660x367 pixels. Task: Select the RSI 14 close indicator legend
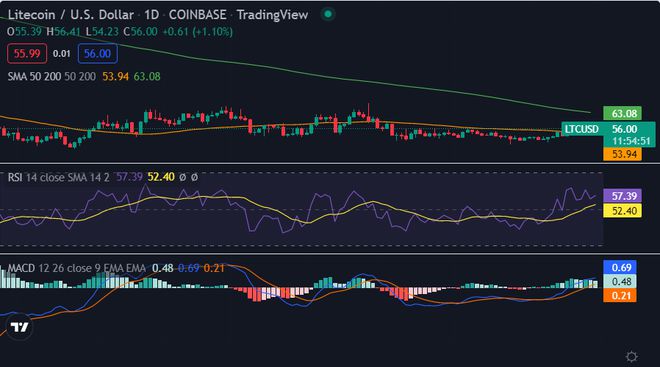(59, 177)
